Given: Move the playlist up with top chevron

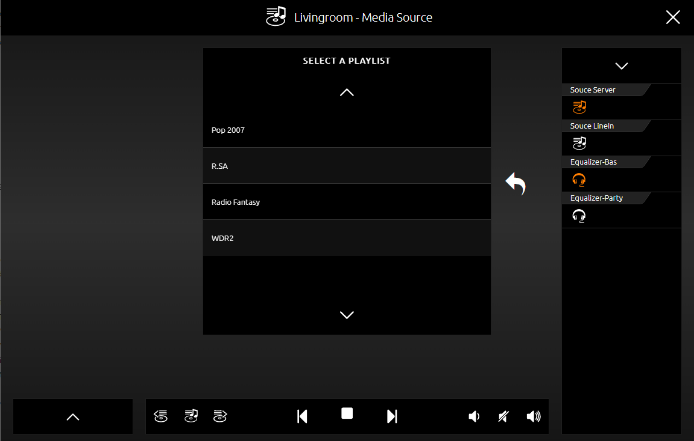Looking at the screenshot, I should (x=347, y=93).
